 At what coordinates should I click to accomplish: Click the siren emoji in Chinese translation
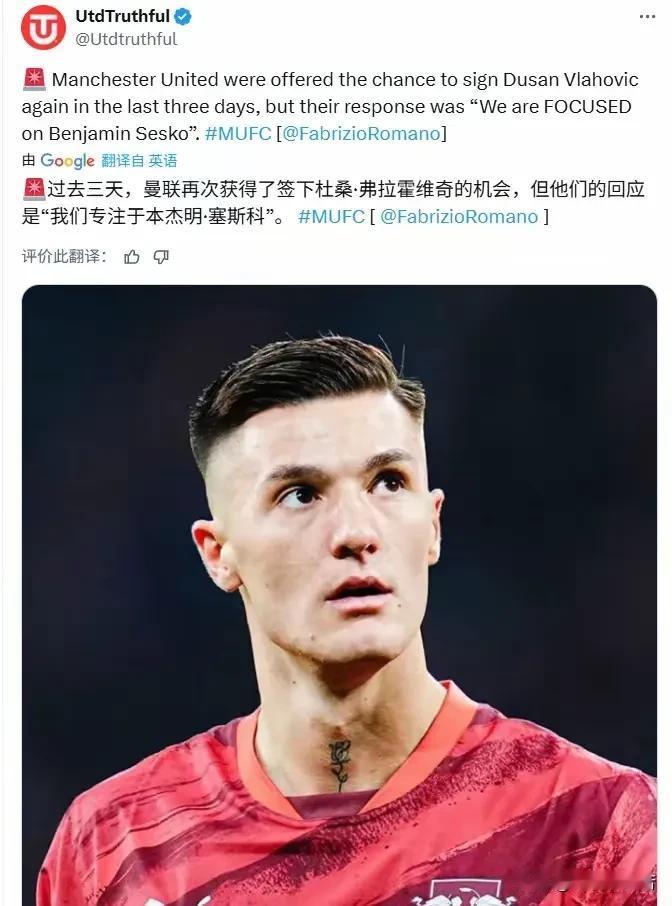tap(34, 188)
